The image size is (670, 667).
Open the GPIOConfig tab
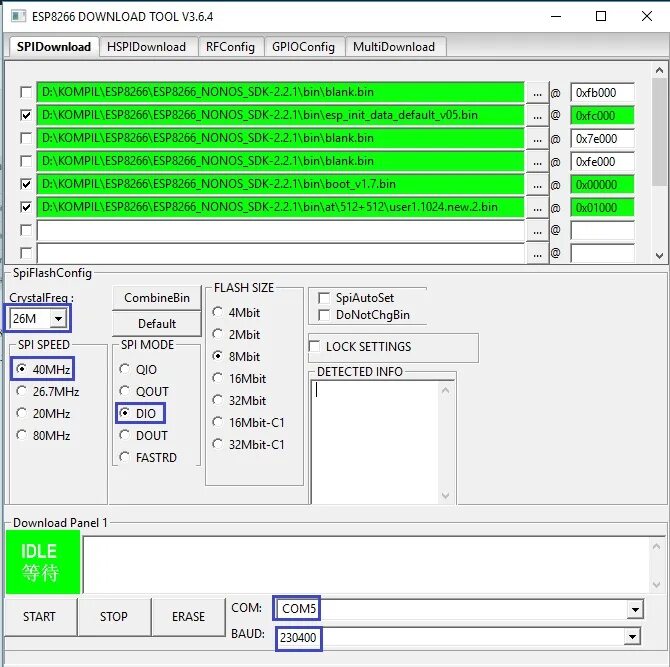tap(303, 47)
